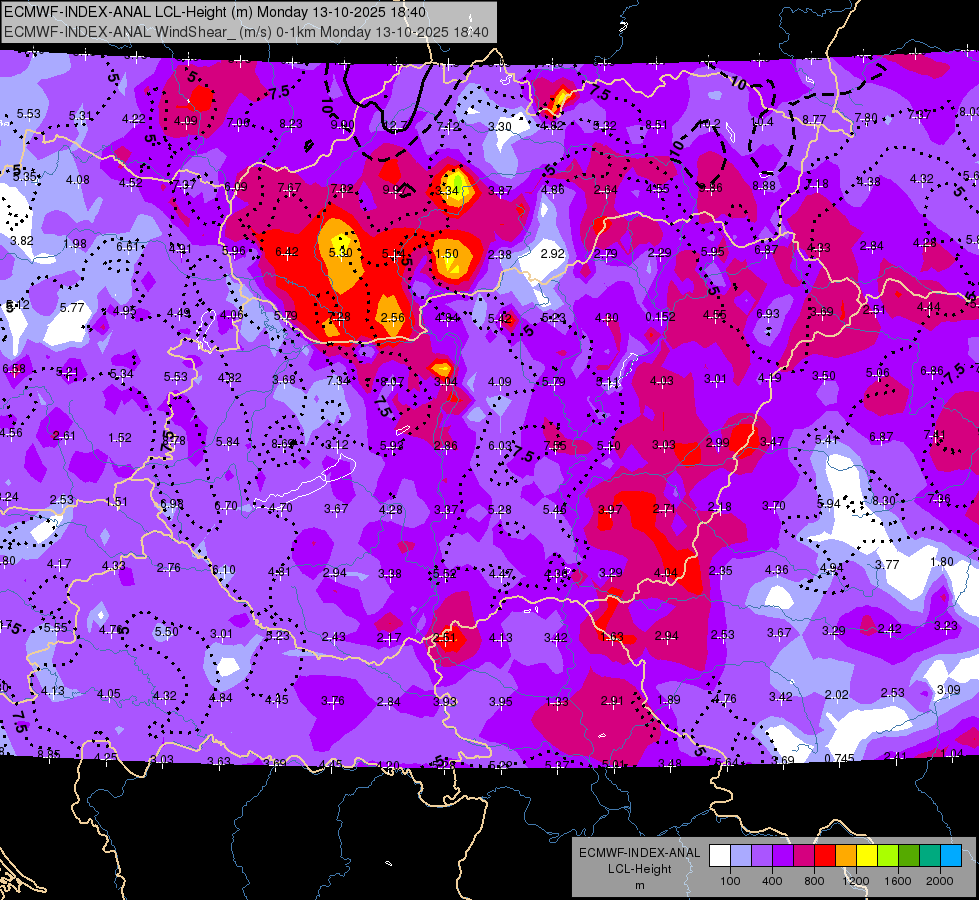Viewport: 979px width, 900px height.
Task: Choose the yellow legend swatch
Action: [867, 856]
